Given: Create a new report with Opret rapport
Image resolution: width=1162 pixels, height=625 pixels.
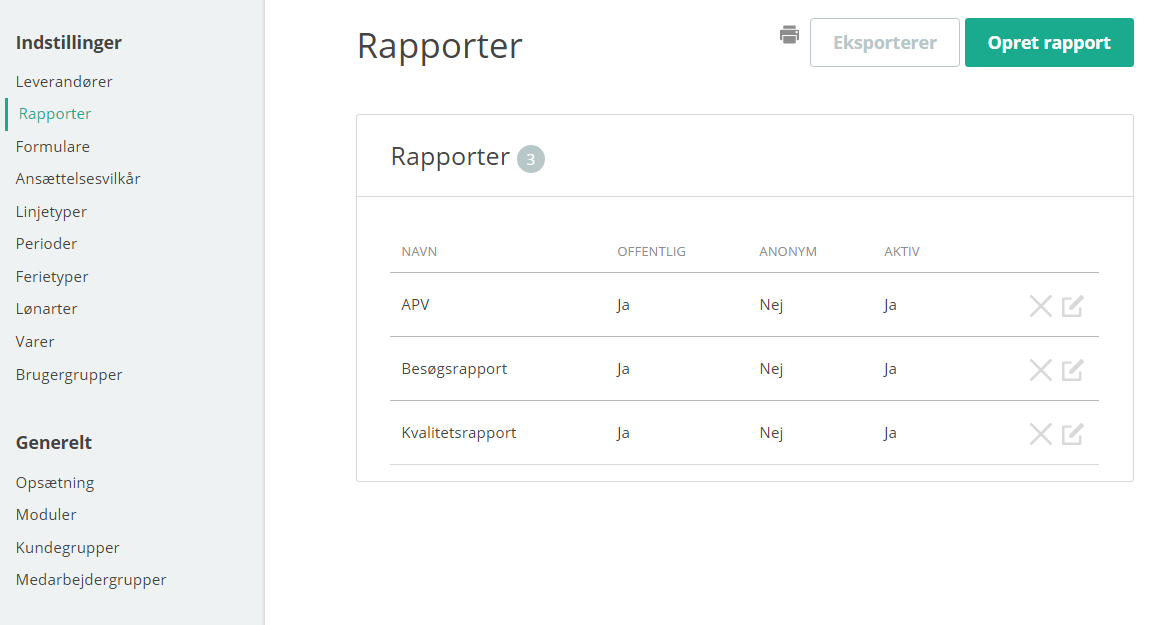Looking at the screenshot, I should [x=1049, y=42].
